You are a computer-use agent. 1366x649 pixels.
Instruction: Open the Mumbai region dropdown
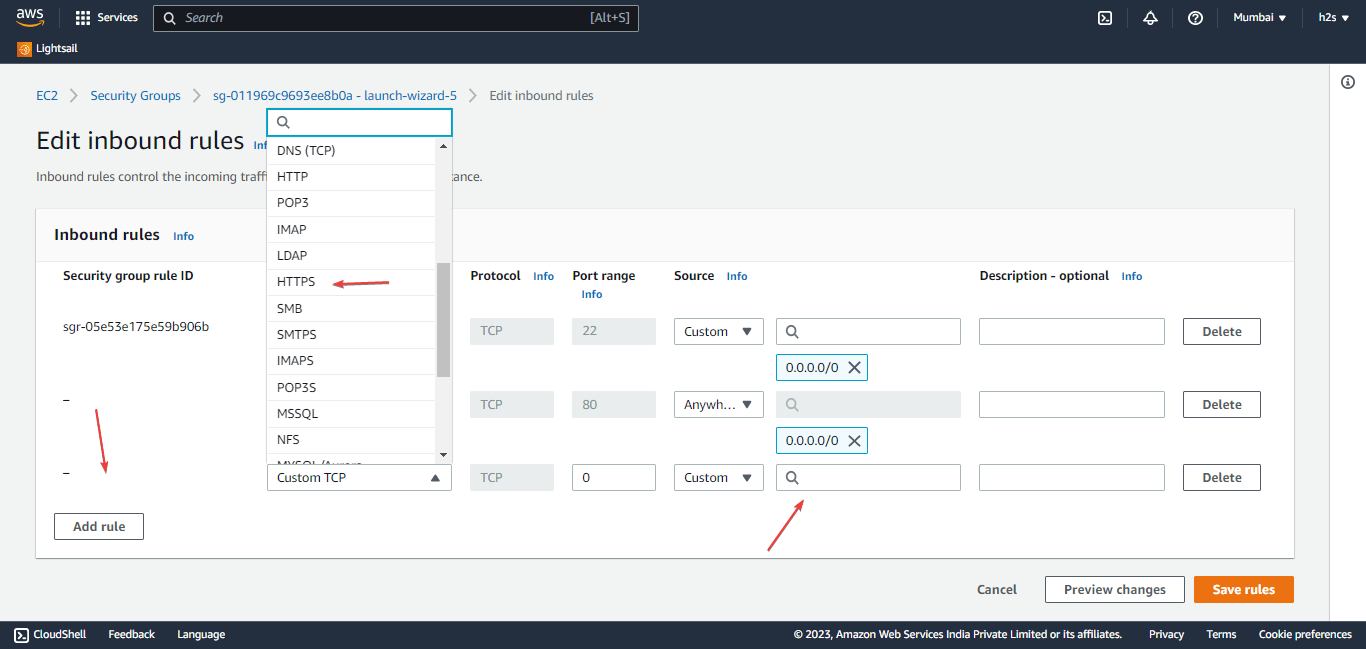[1259, 18]
